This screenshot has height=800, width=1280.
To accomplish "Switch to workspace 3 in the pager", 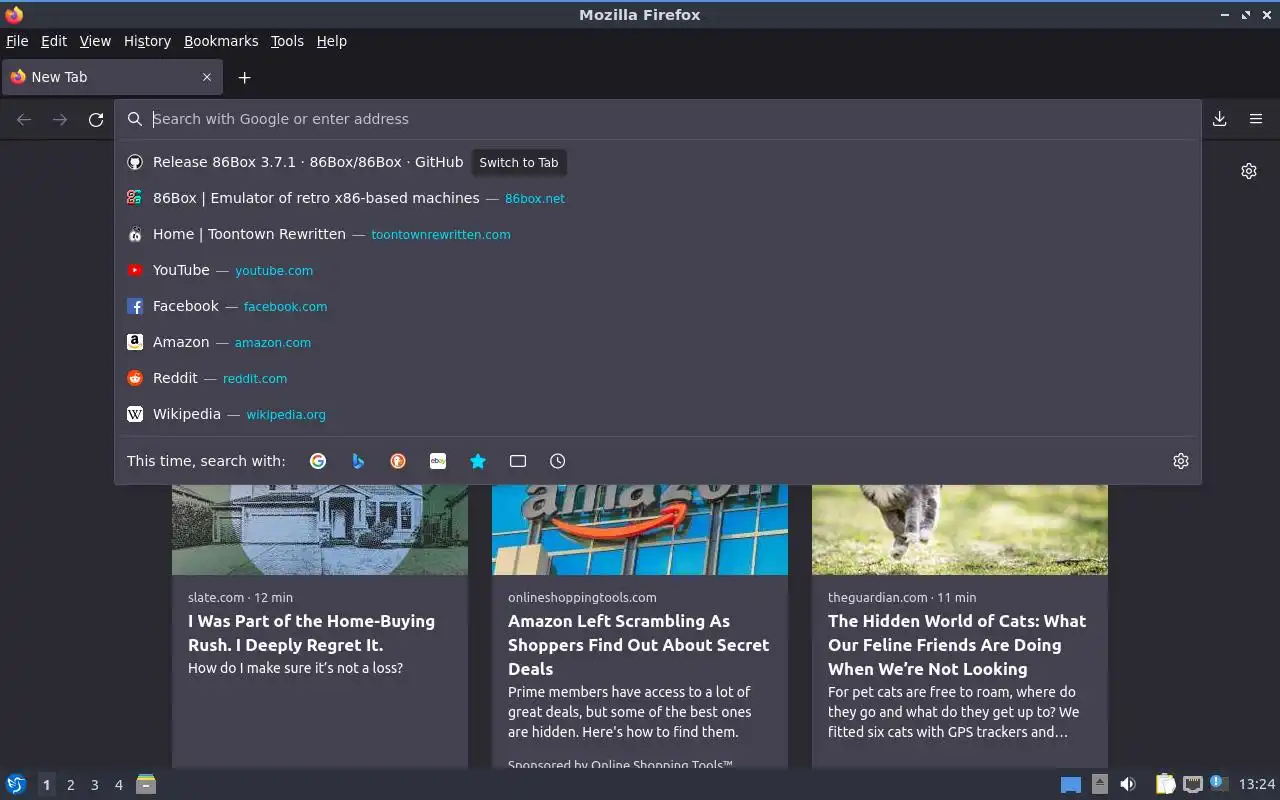I will pyautogui.click(x=94, y=785).
